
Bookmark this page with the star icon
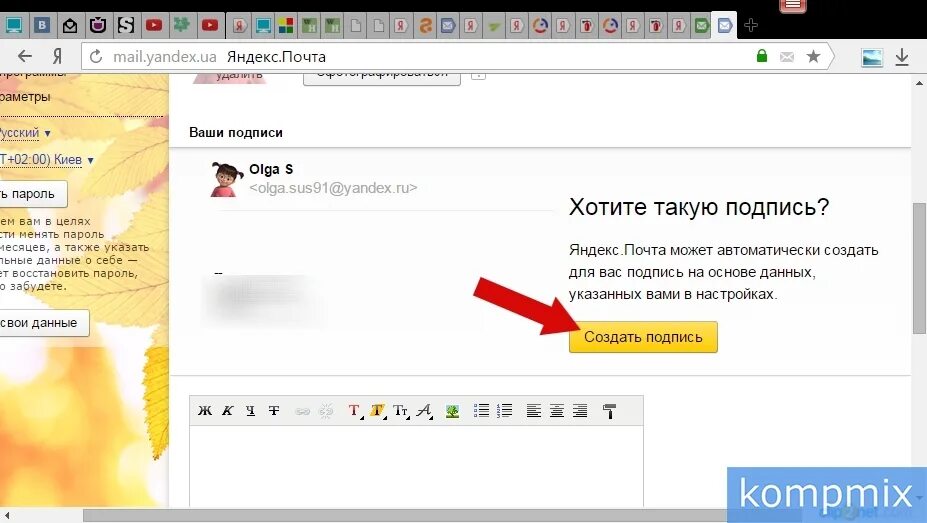pyautogui.click(x=813, y=57)
